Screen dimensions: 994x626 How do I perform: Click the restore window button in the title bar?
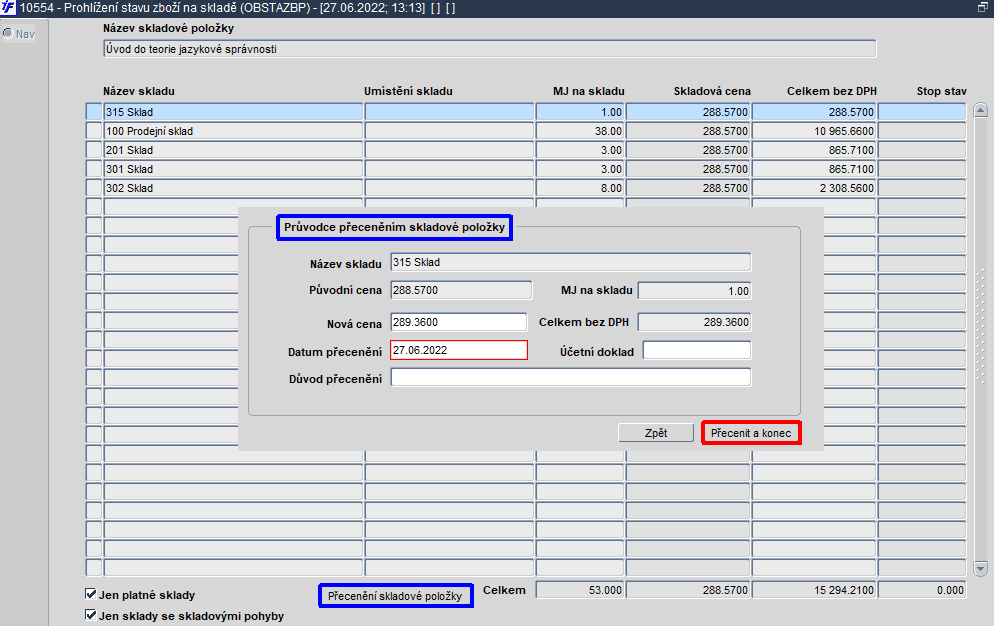pos(983,8)
